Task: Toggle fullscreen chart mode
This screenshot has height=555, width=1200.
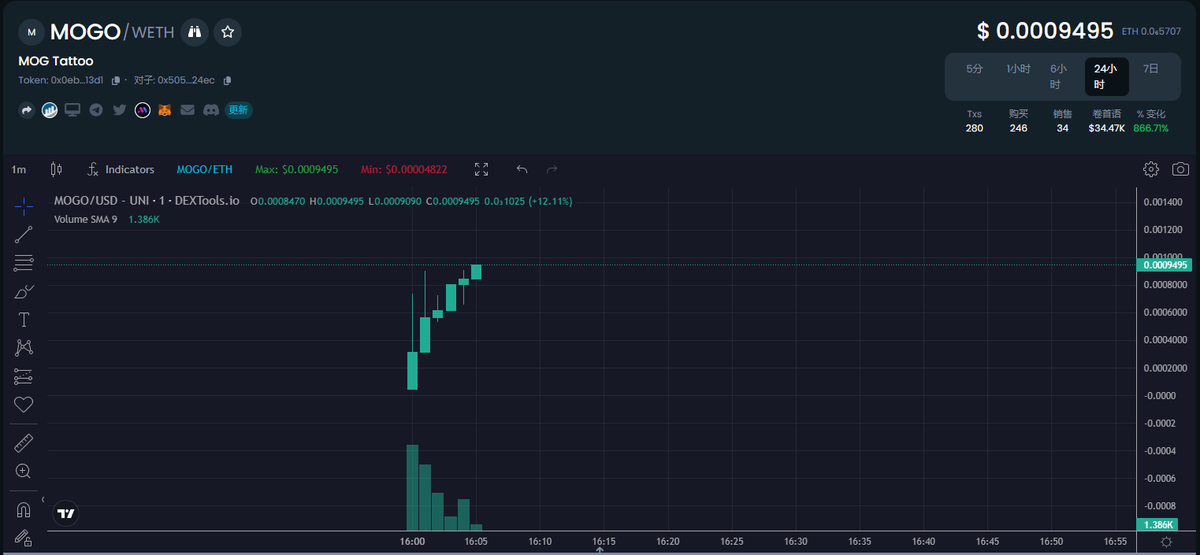Action: click(481, 170)
